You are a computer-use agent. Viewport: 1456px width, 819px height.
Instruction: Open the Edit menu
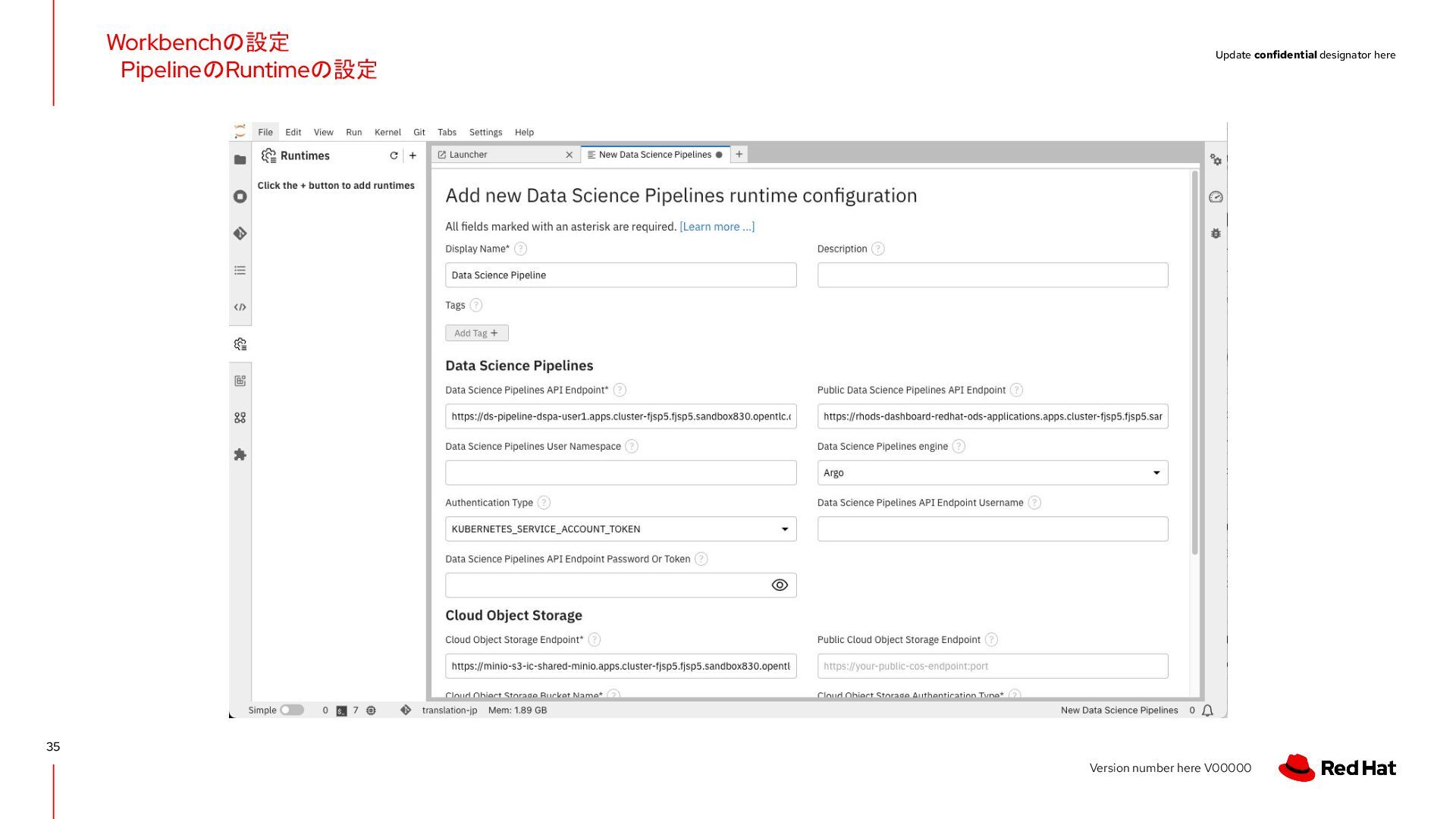pos(293,132)
